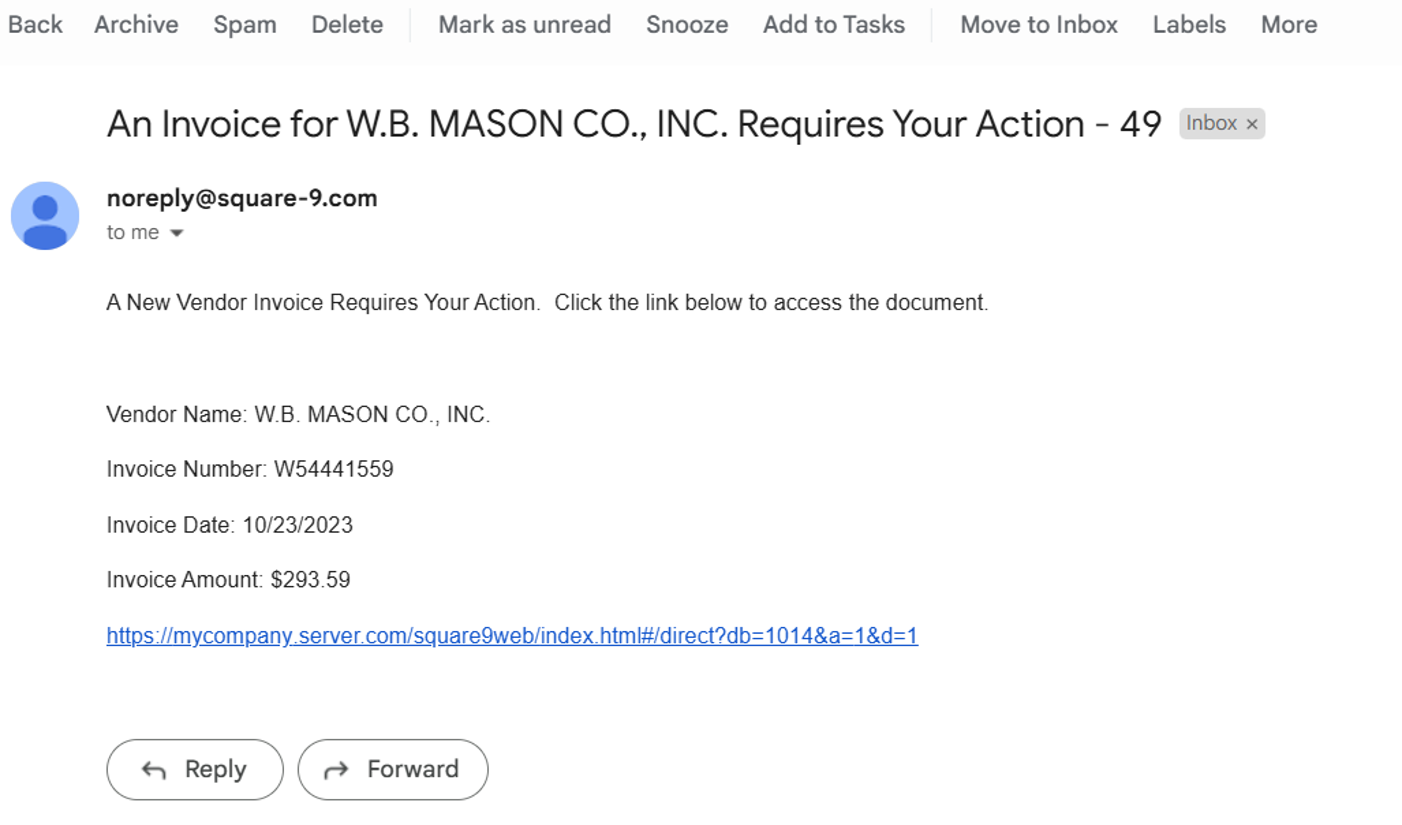
Task: Go Back to the message list
Action: tap(35, 25)
